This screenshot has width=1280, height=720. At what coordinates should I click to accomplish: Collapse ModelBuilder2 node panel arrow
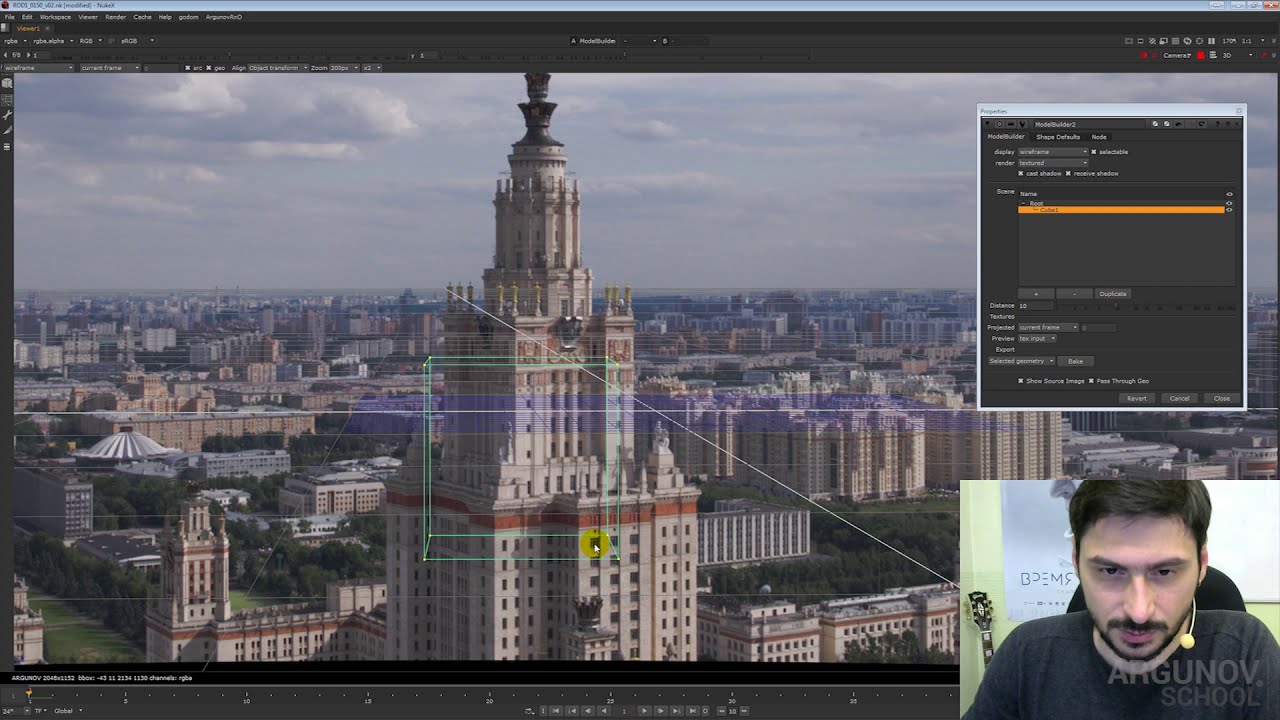point(987,124)
